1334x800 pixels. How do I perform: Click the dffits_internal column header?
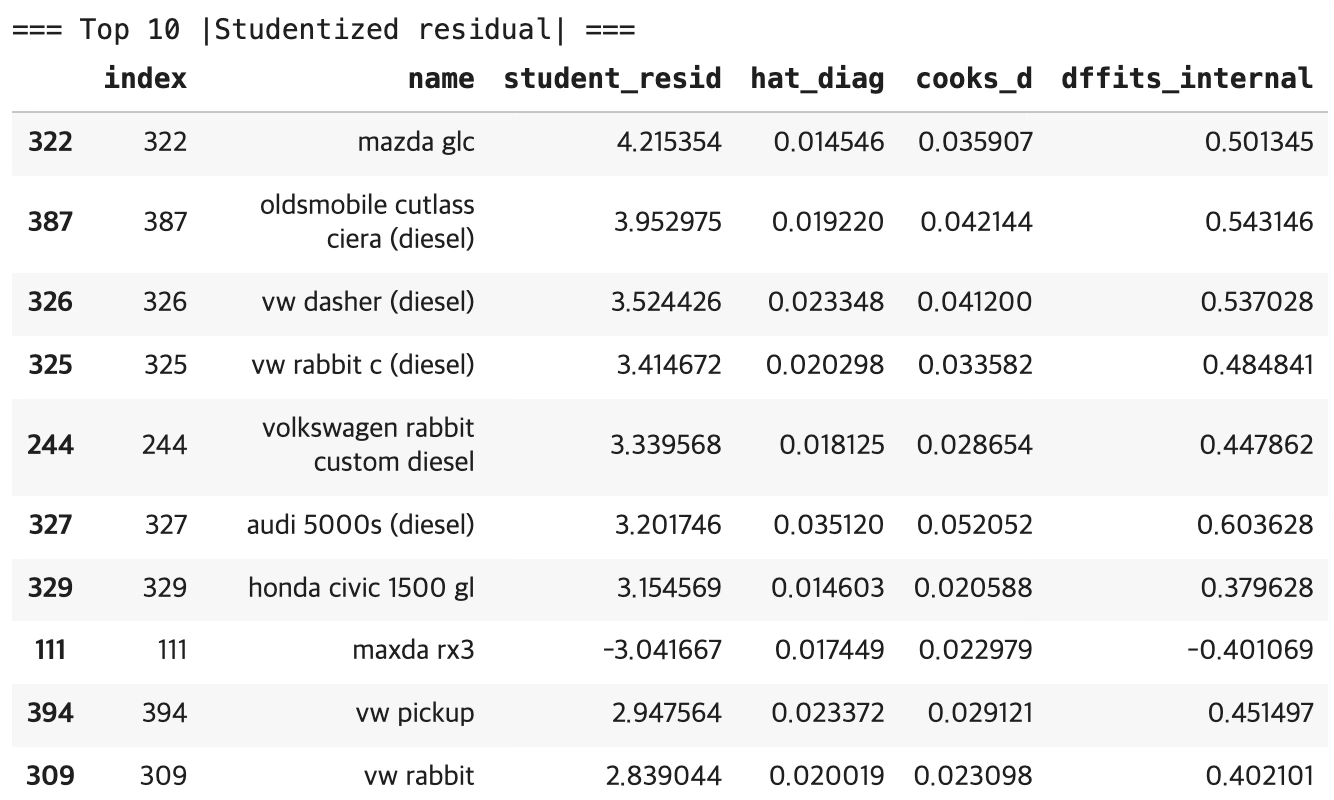1187,79
